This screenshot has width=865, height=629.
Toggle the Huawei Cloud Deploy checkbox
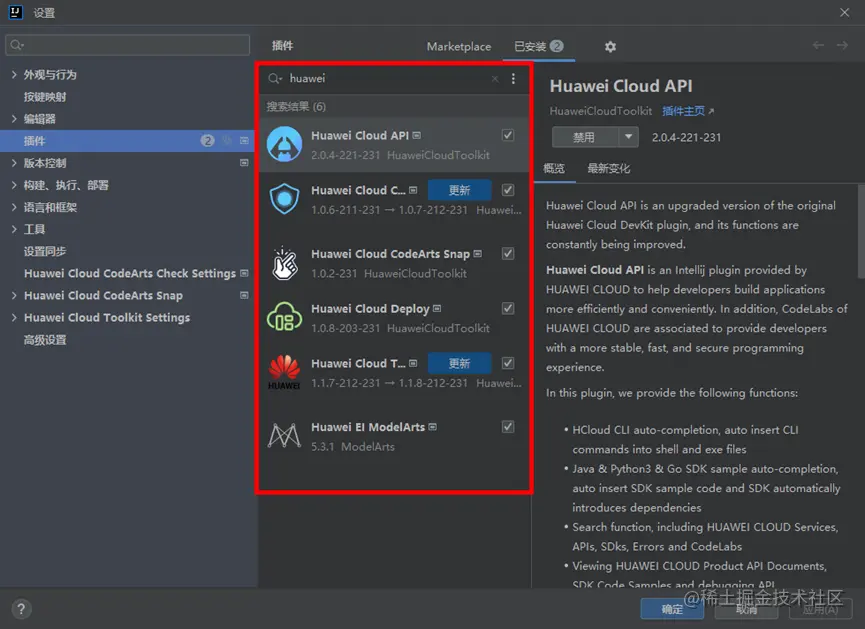click(508, 308)
